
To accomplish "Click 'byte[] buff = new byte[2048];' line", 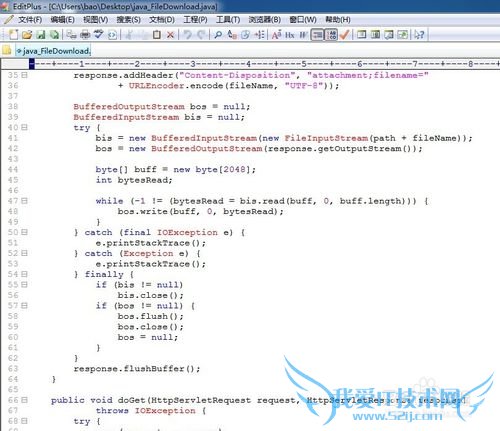I will coord(176,170).
